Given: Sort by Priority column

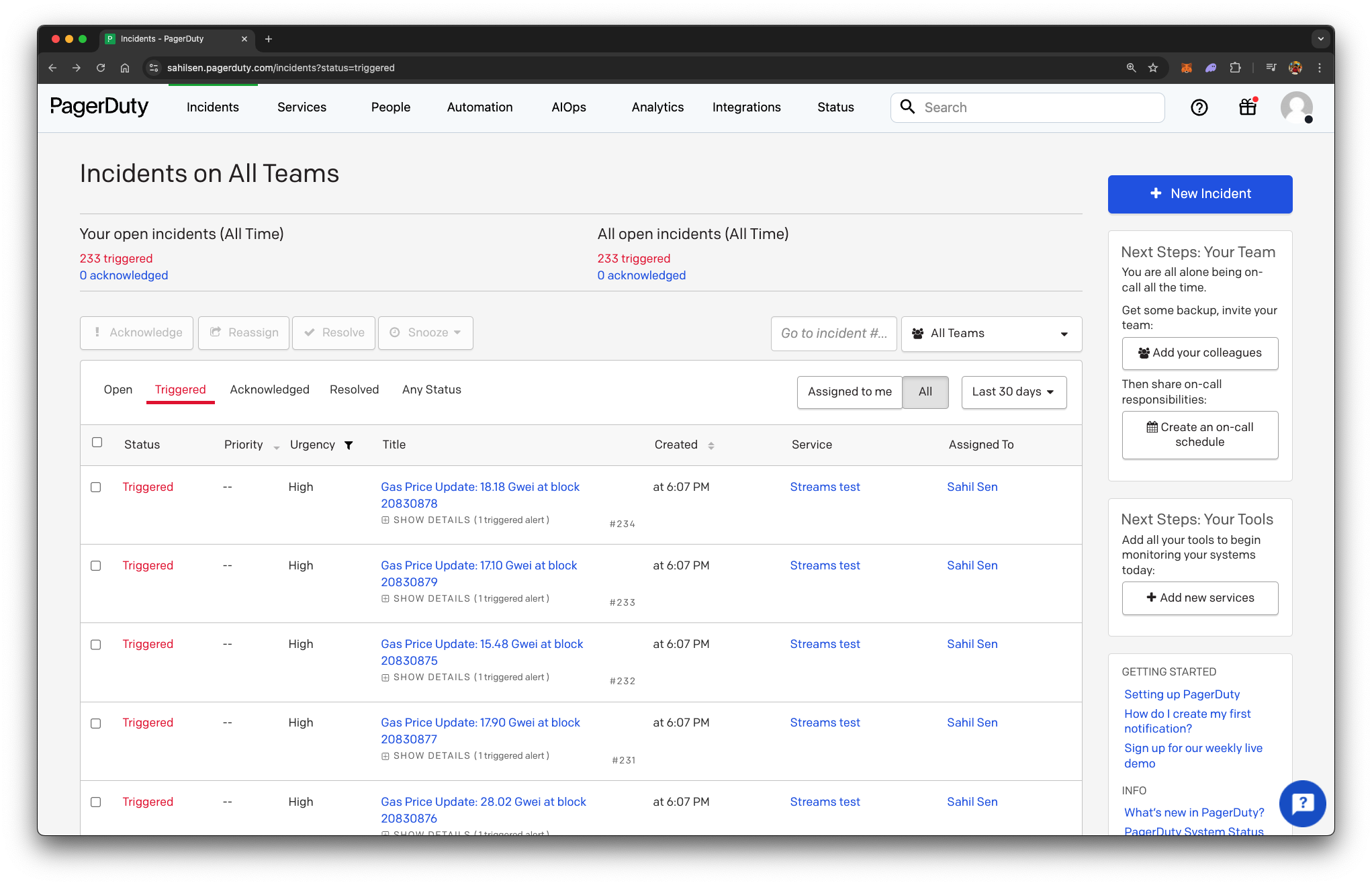Looking at the screenshot, I should coord(252,445).
